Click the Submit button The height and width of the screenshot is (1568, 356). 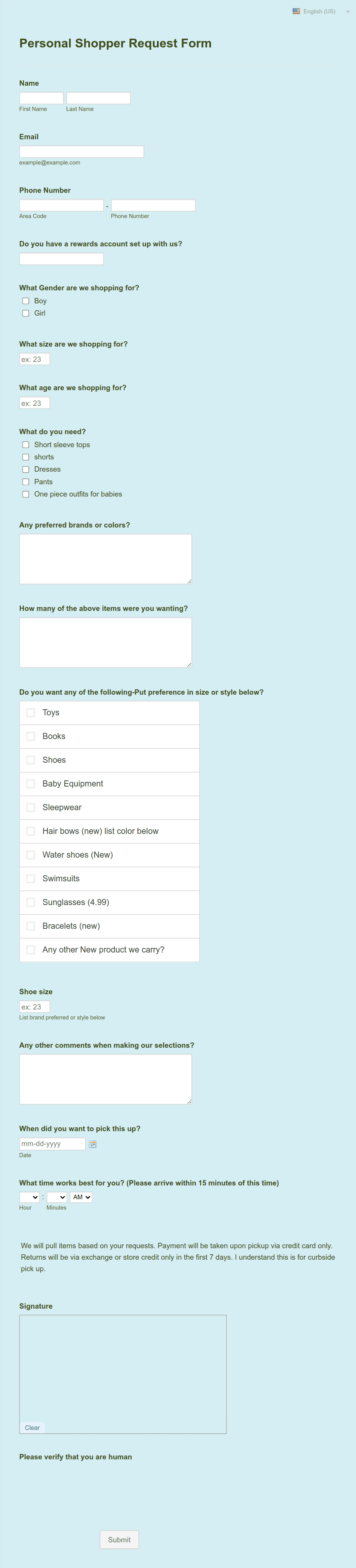(x=119, y=1539)
